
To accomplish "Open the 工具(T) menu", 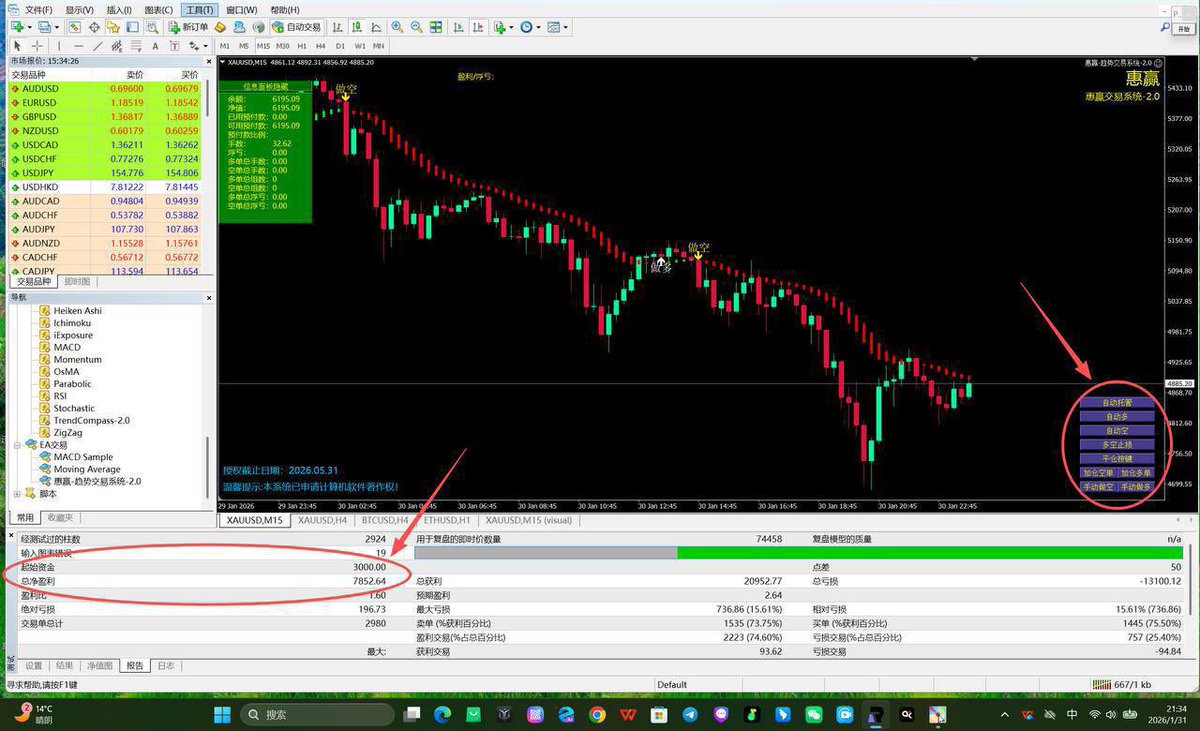I will [200, 10].
